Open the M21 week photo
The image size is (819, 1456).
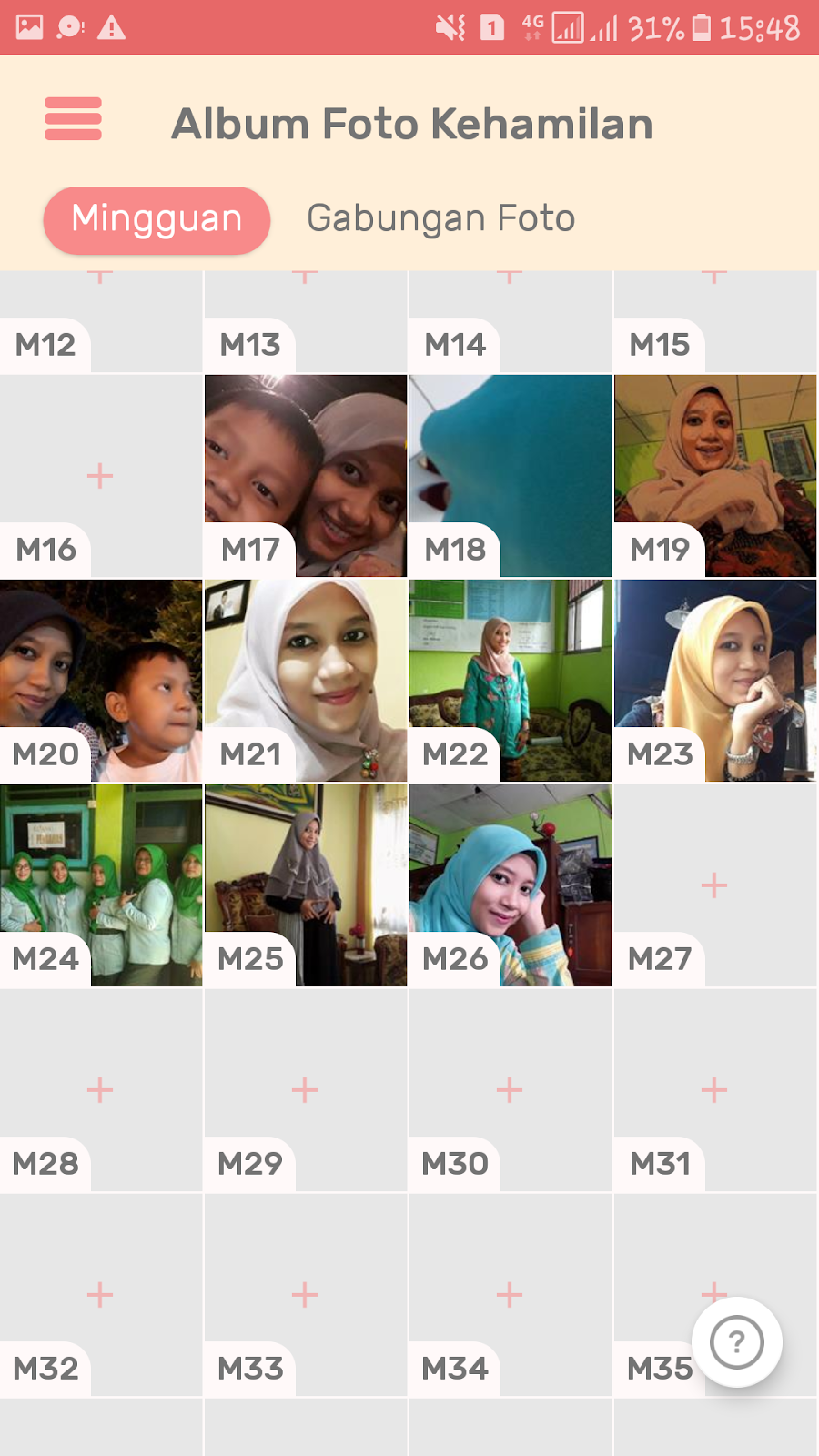[306, 681]
